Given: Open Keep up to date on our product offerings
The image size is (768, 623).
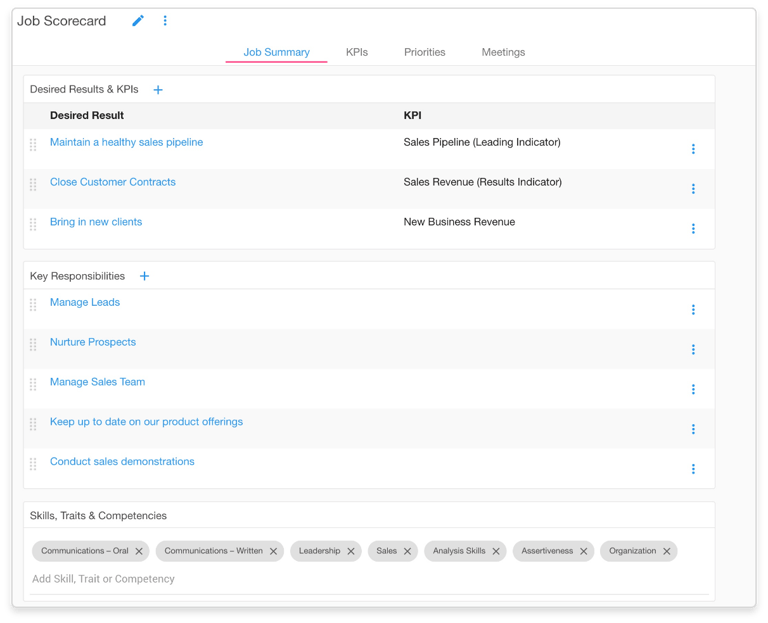Looking at the screenshot, I should tap(146, 422).
